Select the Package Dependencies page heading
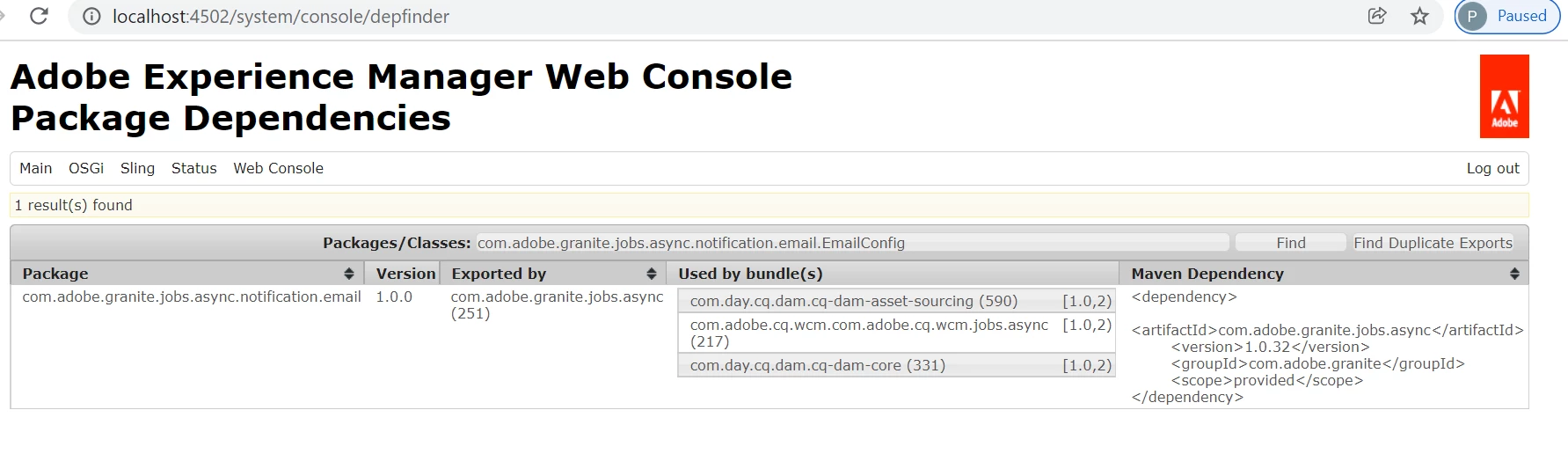The image size is (1568, 454). click(230, 118)
